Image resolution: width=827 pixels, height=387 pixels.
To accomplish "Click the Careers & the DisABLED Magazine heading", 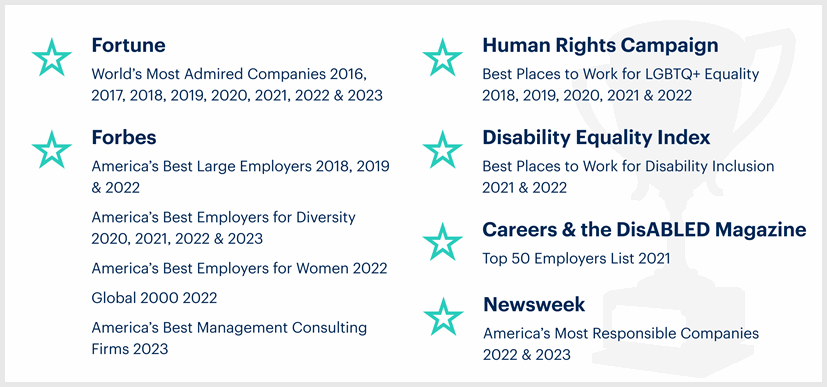I will (645, 230).
